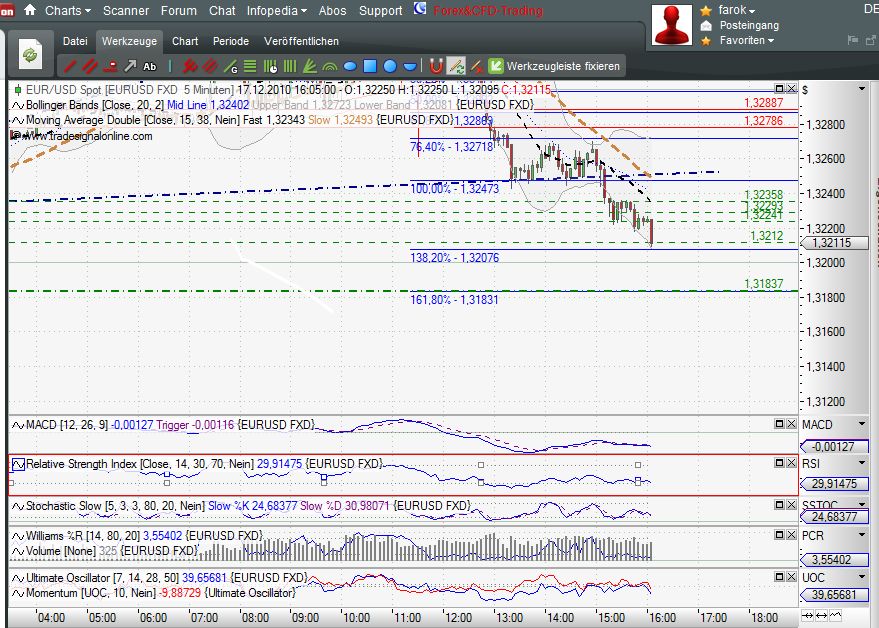The height and width of the screenshot is (628, 879).
Task: Select the single red trend line tool
Action: 70,66
